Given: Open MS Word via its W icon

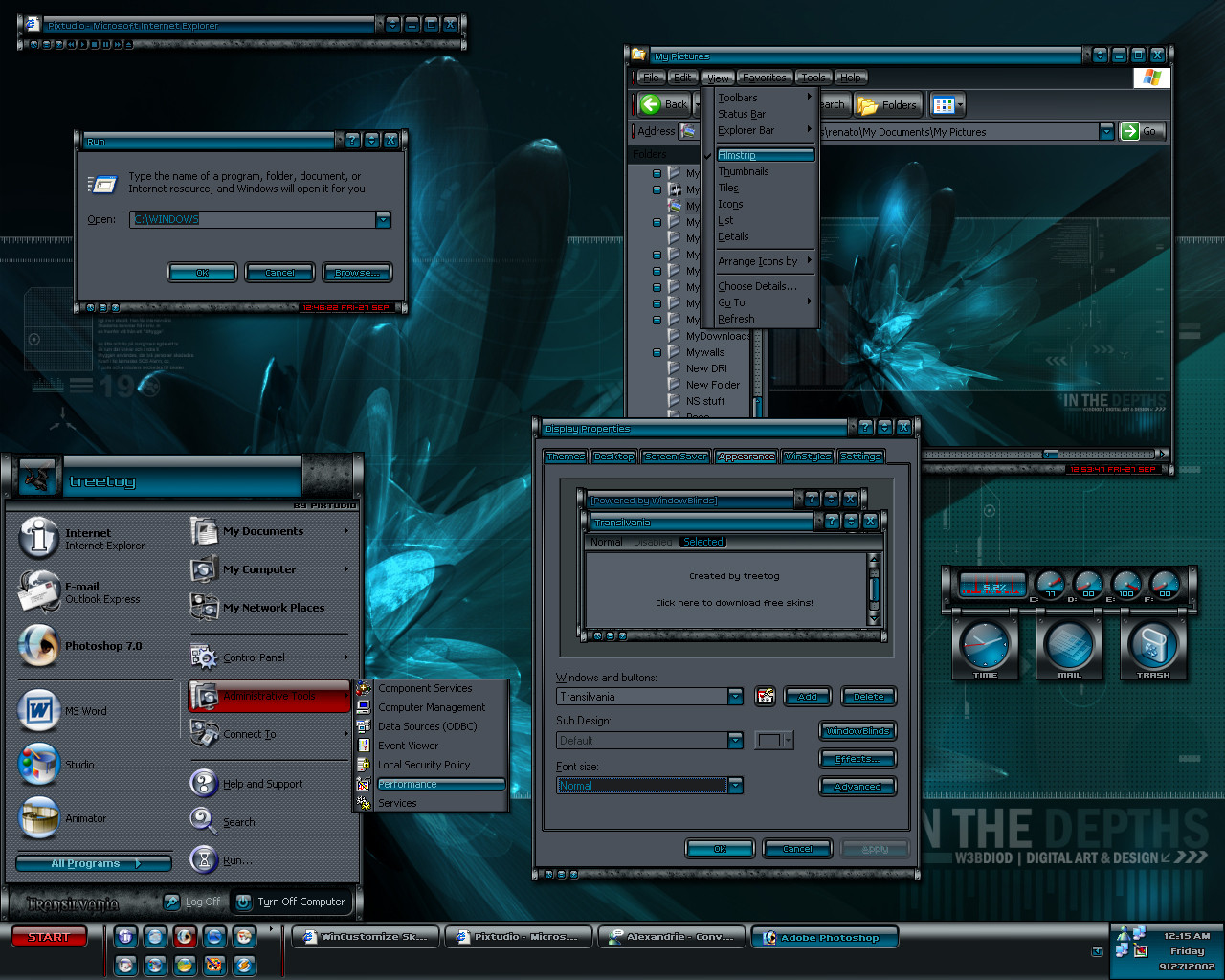Looking at the screenshot, I should (x=38, y=710).
